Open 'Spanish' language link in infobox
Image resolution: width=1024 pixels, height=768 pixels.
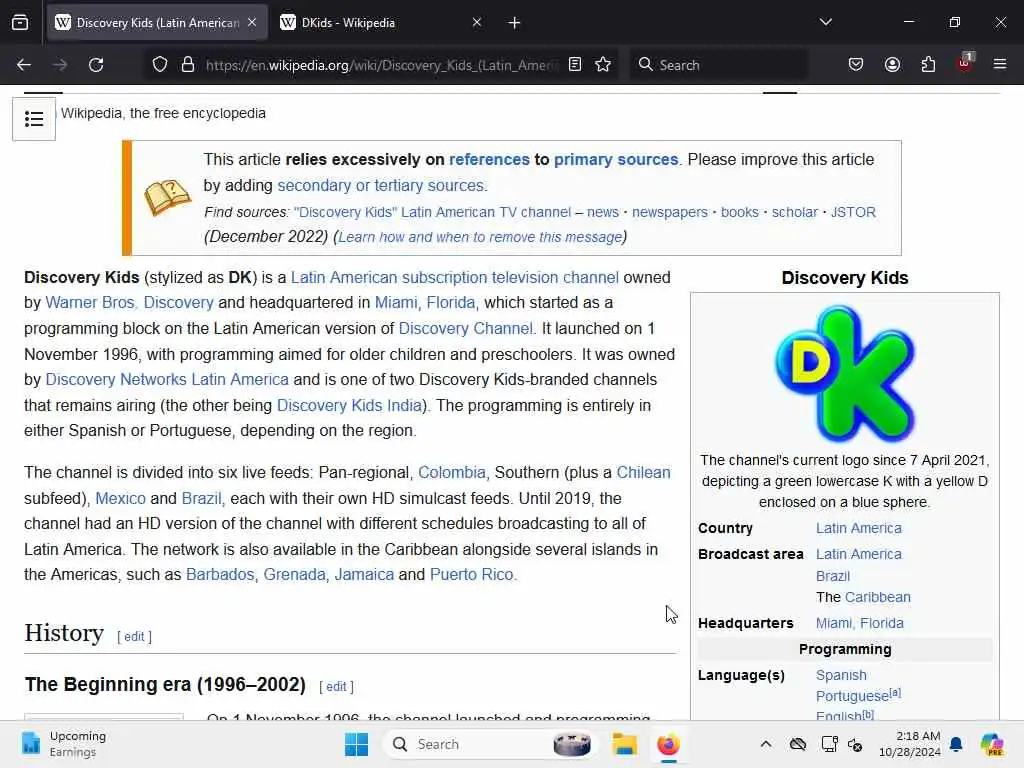point(841,675)
